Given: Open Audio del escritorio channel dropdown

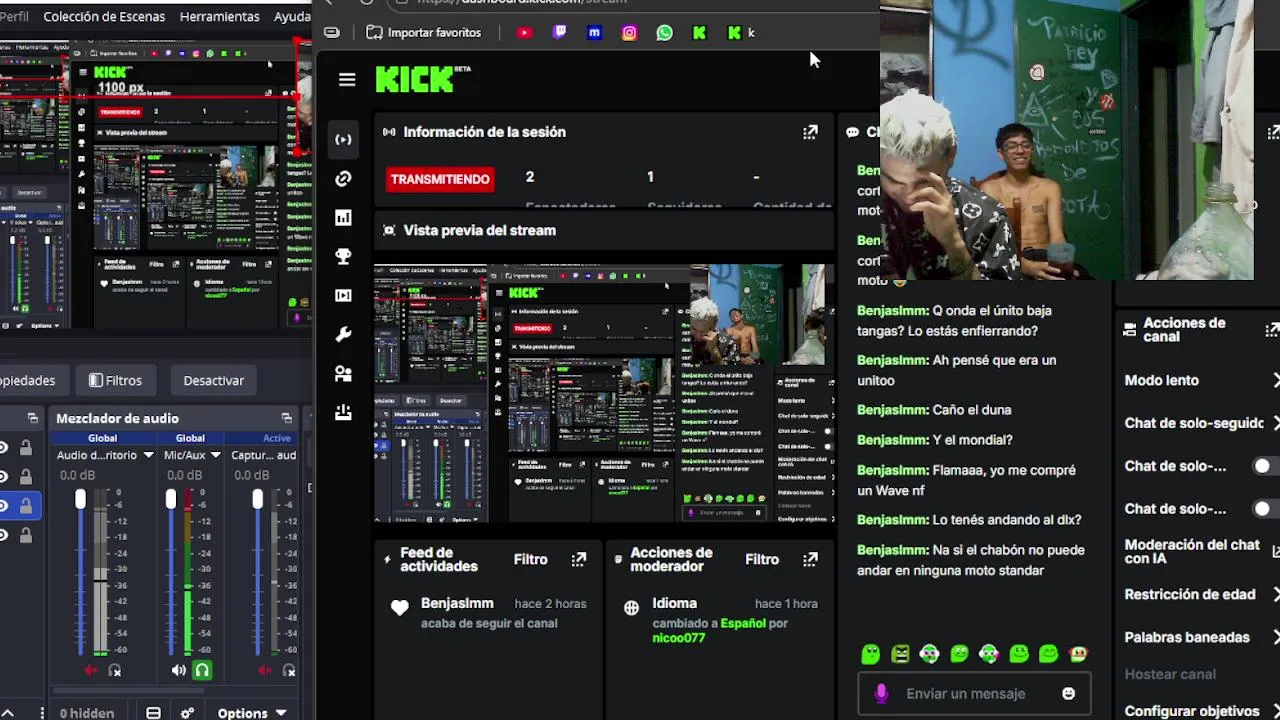Looking at the screenshot, I should pos(148,455).
